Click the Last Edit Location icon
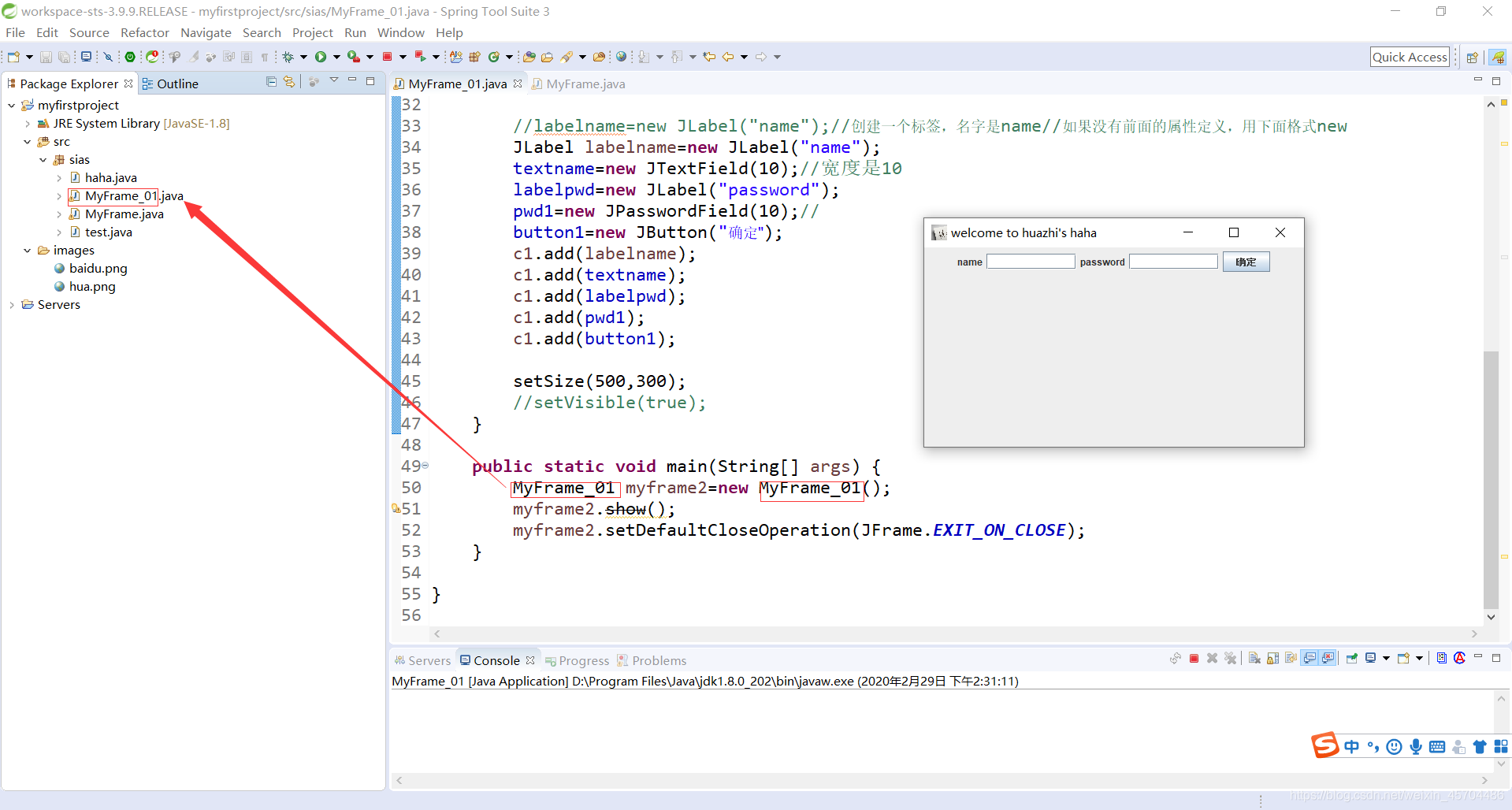 [709, 57]
